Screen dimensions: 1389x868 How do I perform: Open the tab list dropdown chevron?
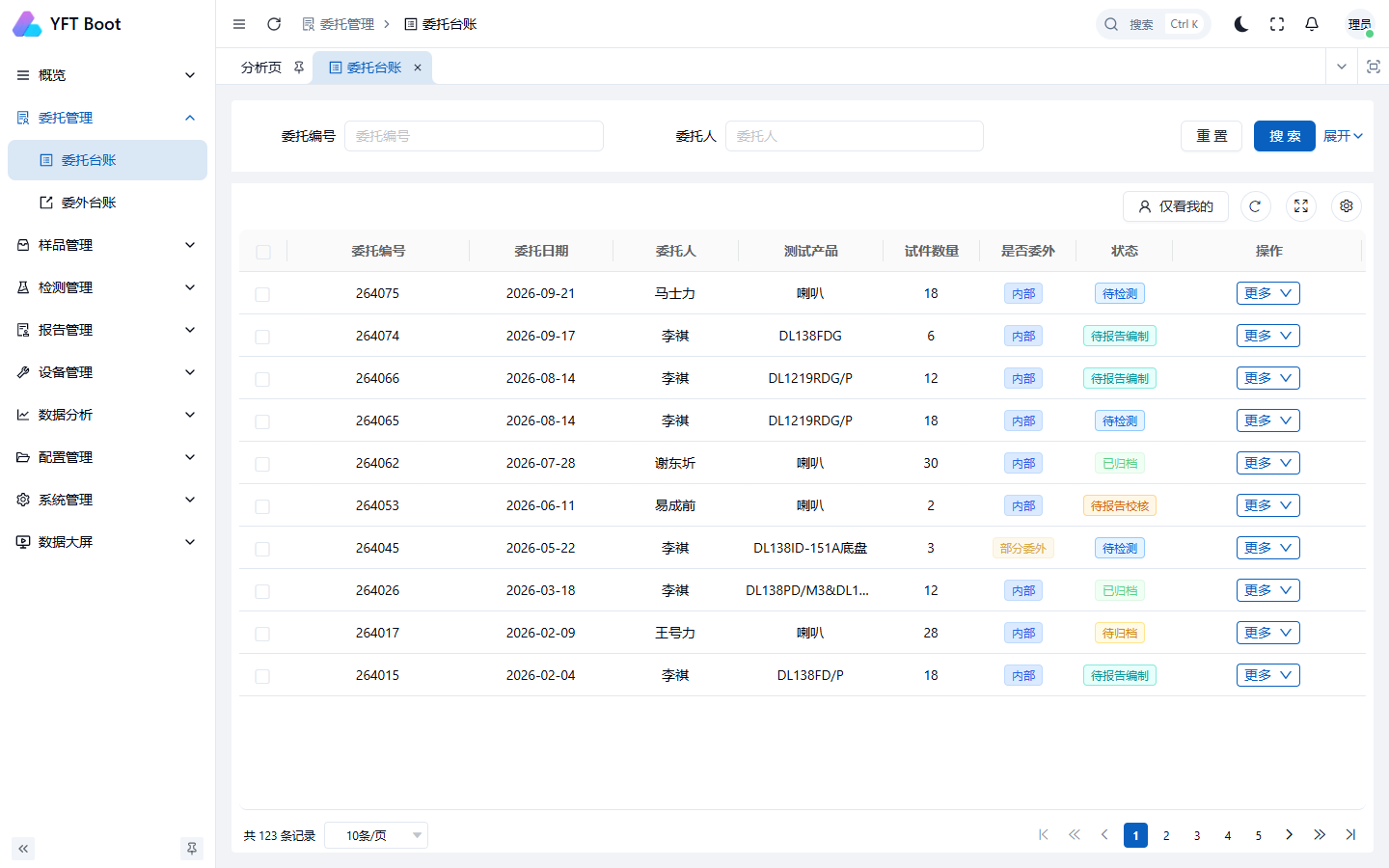(1342, 67)
